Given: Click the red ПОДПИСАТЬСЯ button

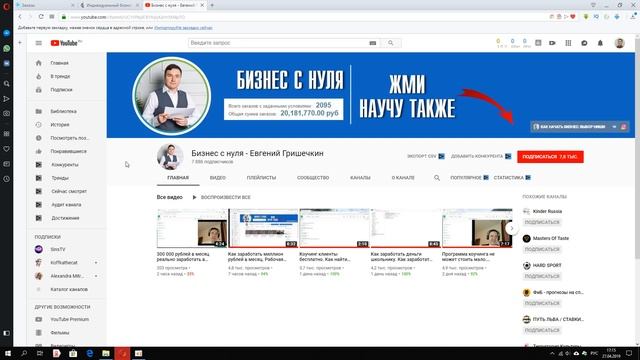Looking at the screenshot, I should click(x=550, y=157).
